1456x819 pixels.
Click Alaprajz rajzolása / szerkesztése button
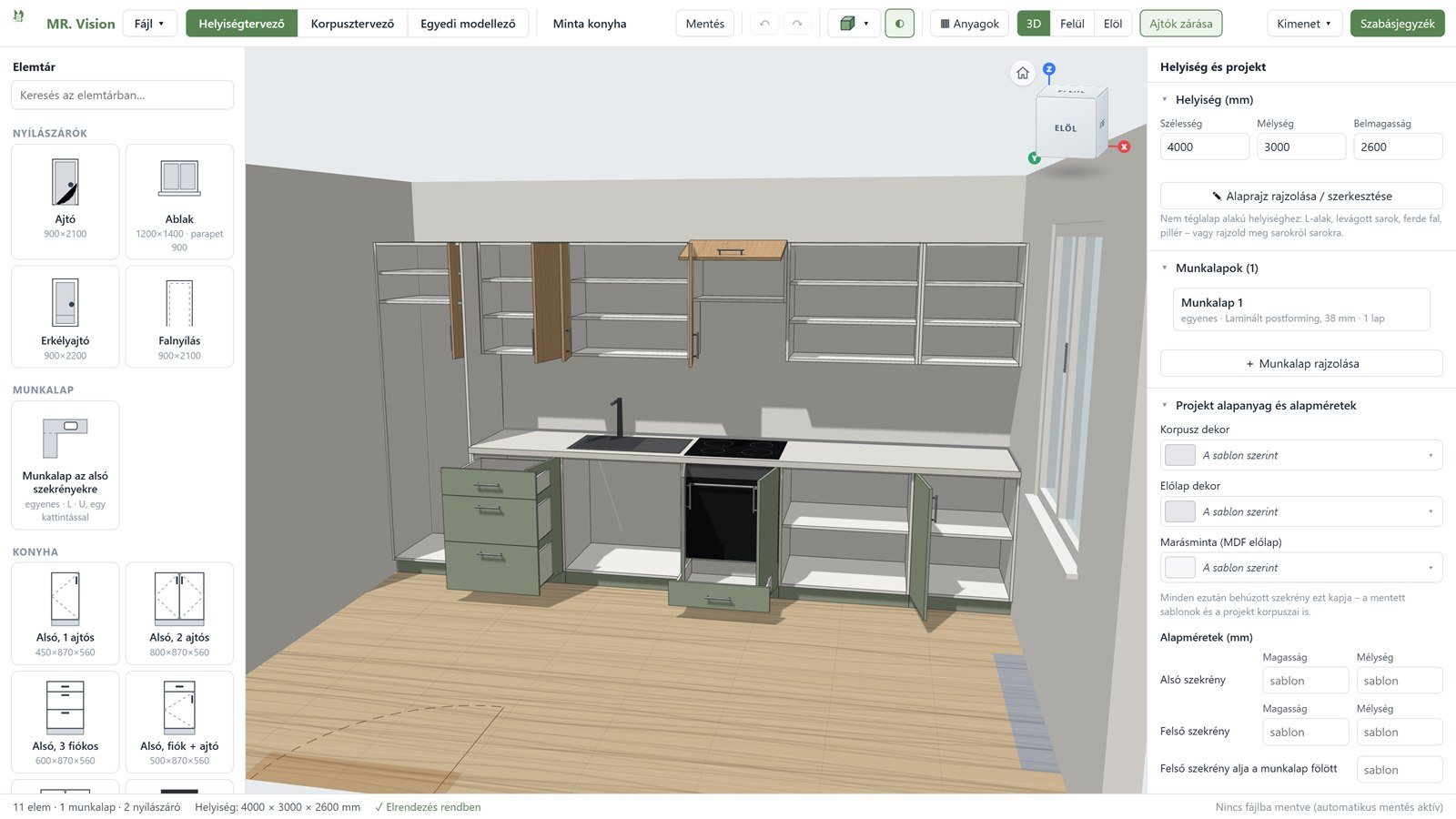click(x=1301, y=196)
